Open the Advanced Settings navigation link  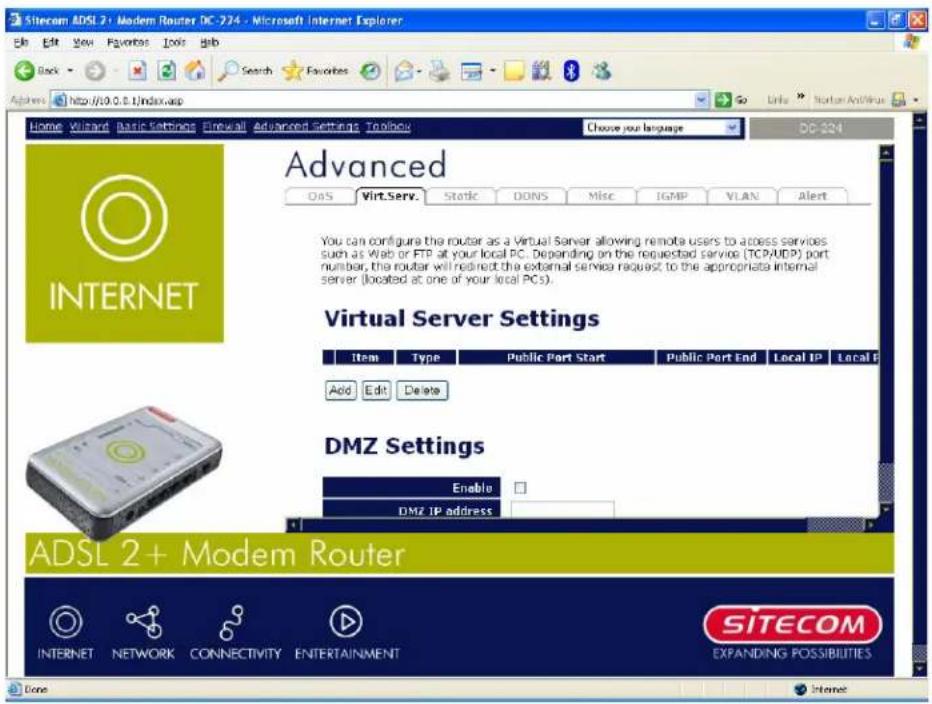point(306,127)
